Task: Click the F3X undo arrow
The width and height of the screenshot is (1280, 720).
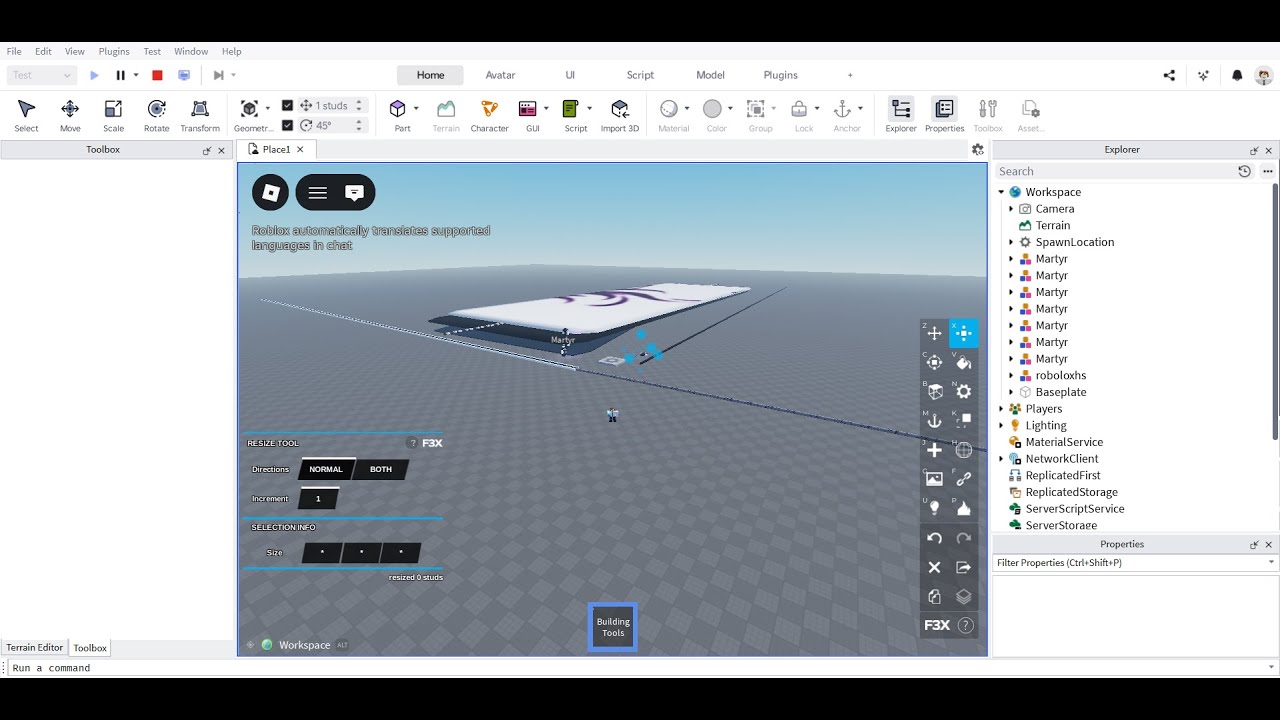Action: (934, 538)
